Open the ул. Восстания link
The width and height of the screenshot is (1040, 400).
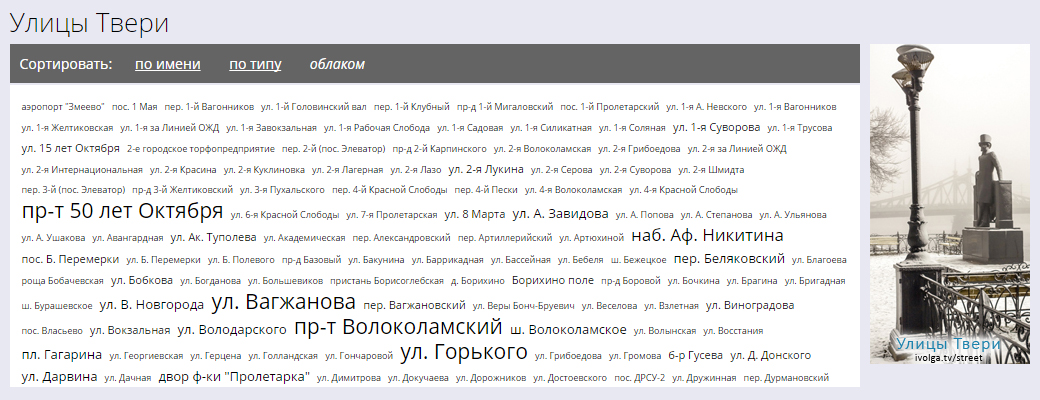(x=733, y=330)
